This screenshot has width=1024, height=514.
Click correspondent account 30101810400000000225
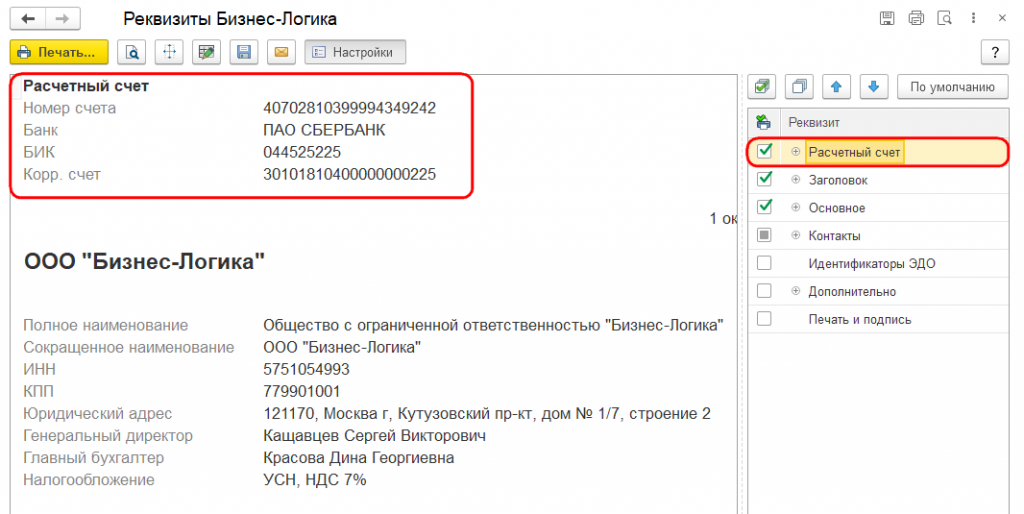click(349, 174)
